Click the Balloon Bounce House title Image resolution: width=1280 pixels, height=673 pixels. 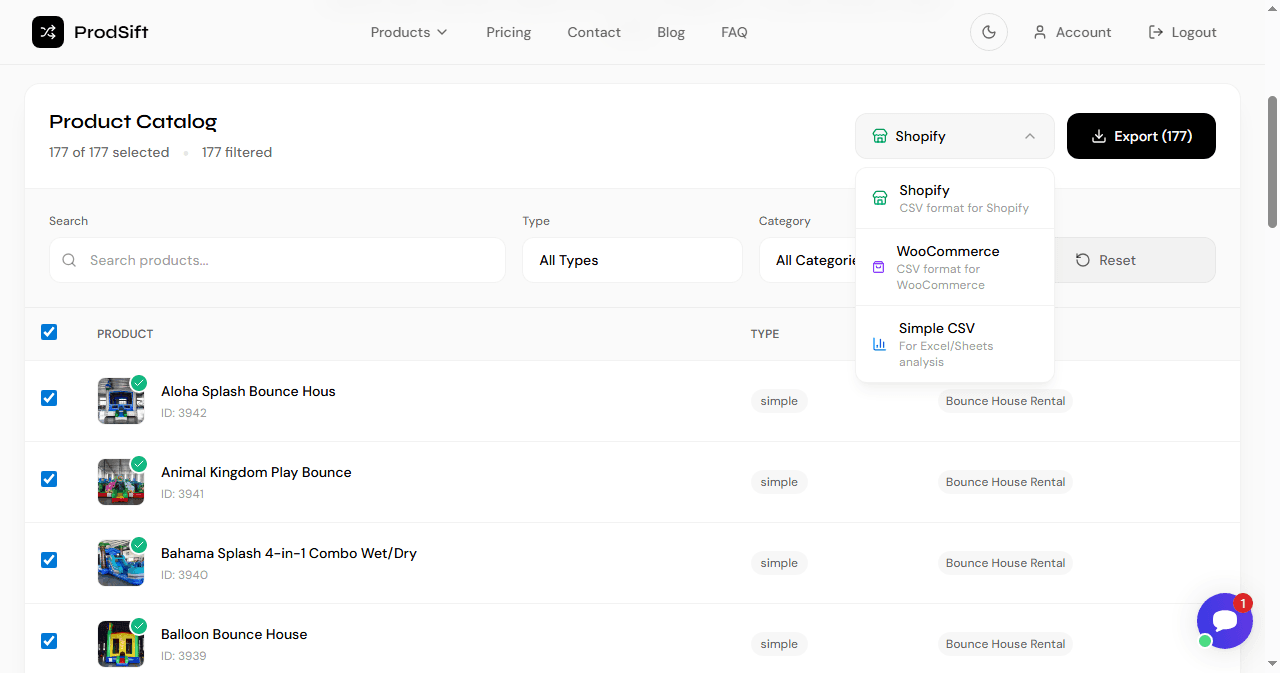click(234, 634)
